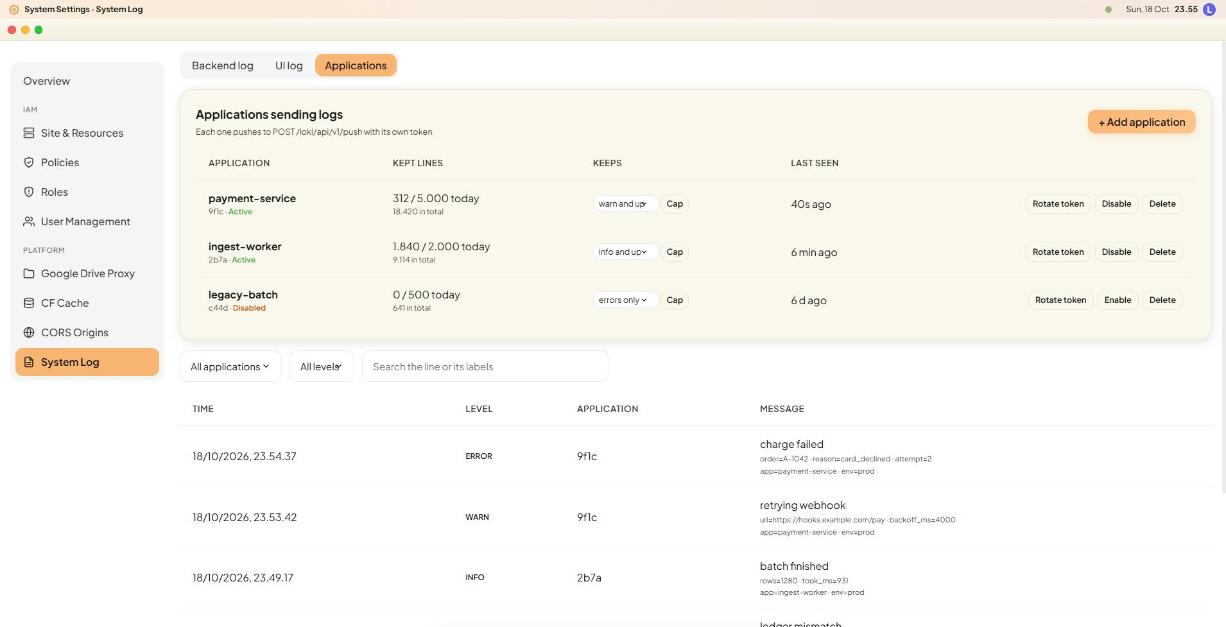Delete the ingest-worker application

click(x=1162, y=252)
